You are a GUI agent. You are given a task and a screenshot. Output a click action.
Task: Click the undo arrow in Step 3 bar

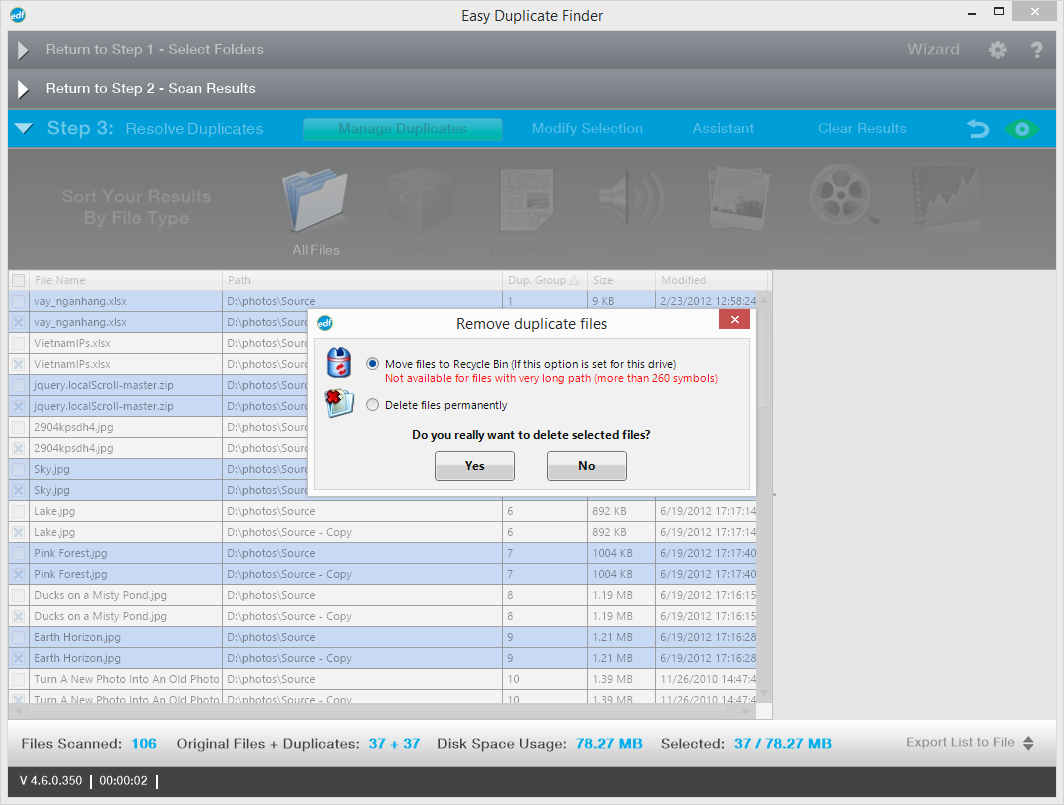[x=977, y=128]
